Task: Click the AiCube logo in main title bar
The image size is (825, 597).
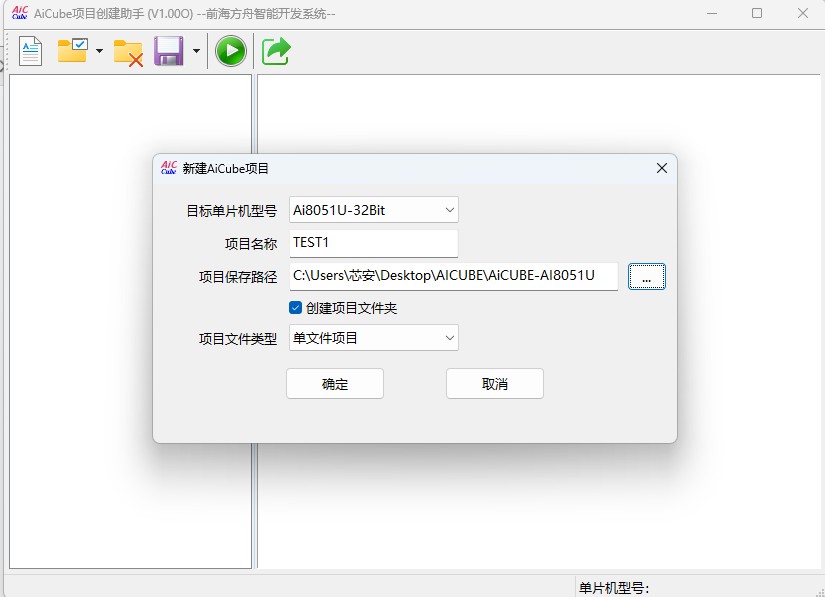Action: pos(19,13)
